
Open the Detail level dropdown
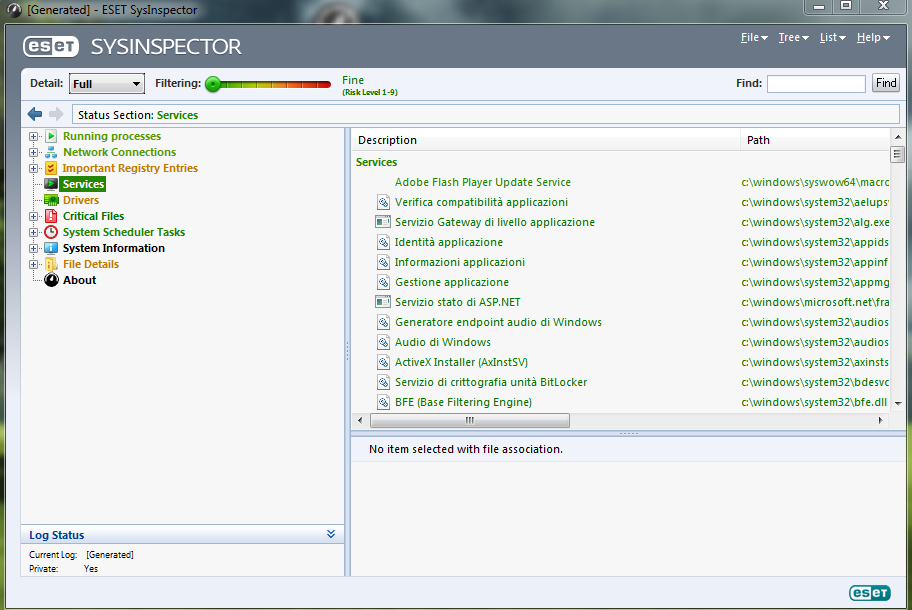[x=107, y=84]
